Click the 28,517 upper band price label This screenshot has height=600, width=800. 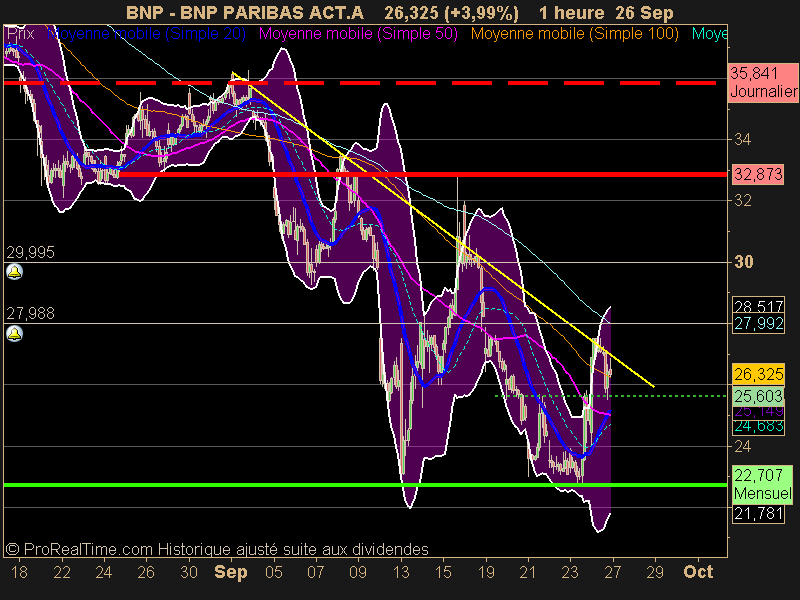758,306
